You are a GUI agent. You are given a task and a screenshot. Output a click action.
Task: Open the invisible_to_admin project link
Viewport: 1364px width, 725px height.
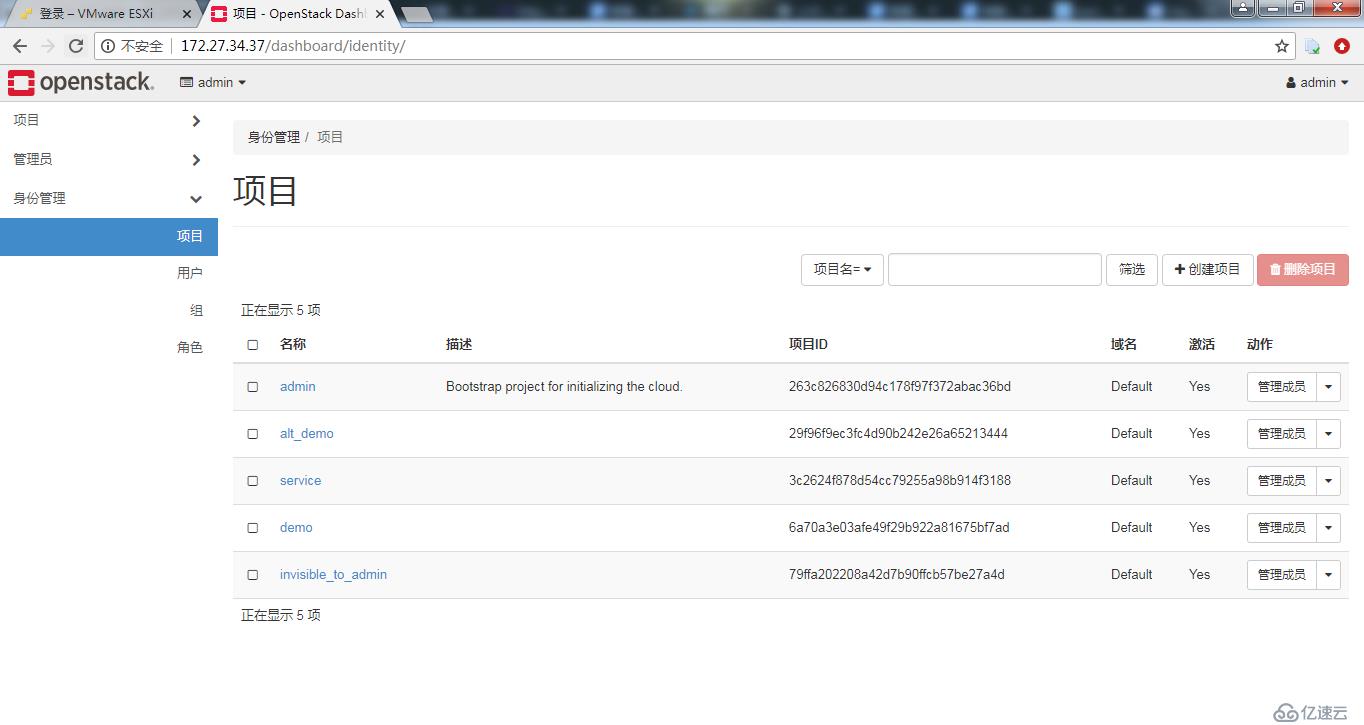coord(333,575)
